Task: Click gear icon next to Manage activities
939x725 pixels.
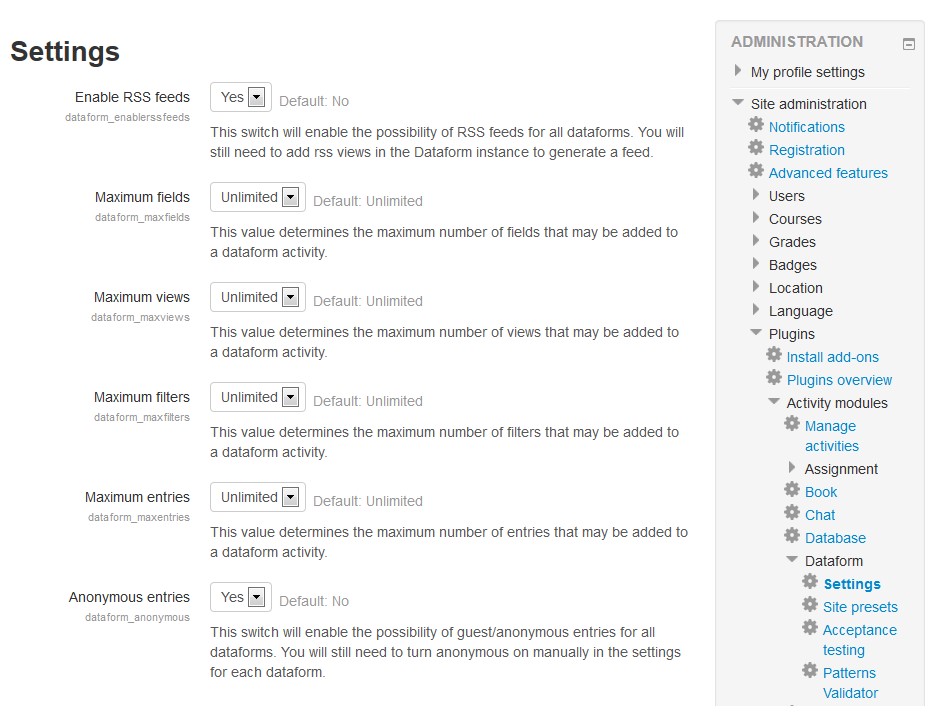Action: [x=792, y=424]
